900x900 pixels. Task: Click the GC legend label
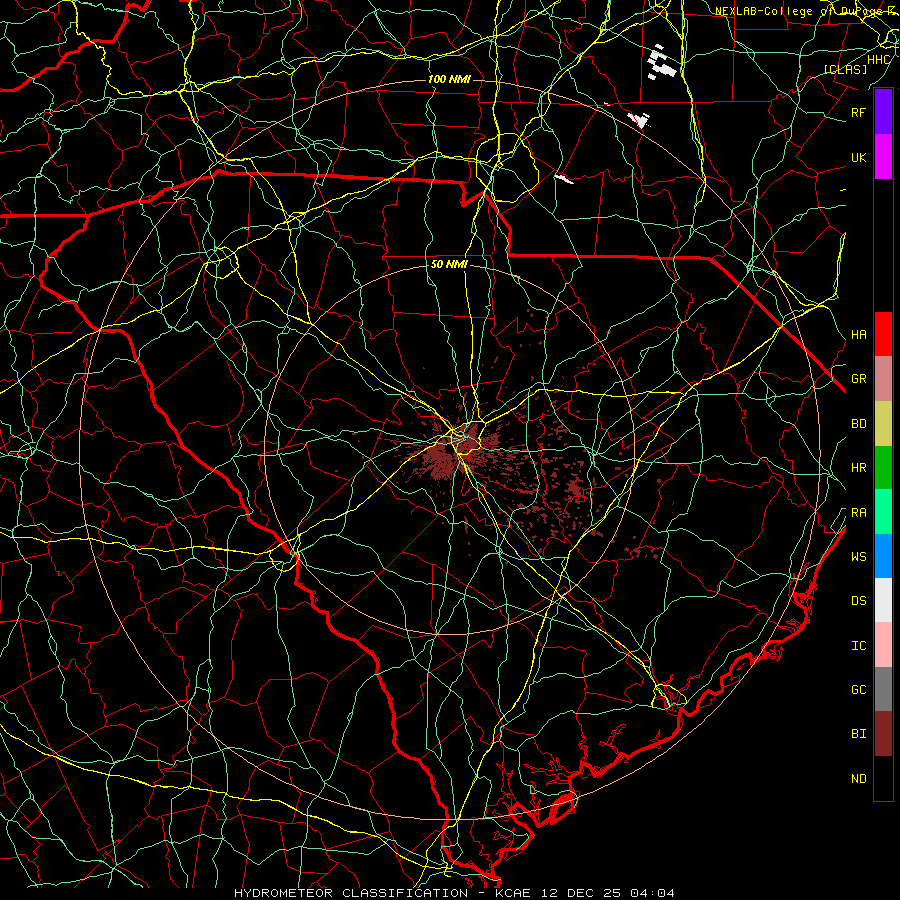pyautogui.click(x=858, y=689)
